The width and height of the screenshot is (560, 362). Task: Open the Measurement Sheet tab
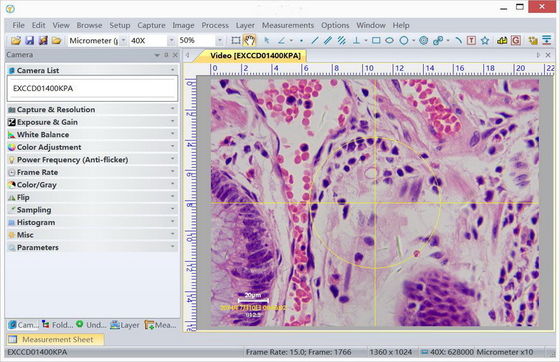point(55,339)
